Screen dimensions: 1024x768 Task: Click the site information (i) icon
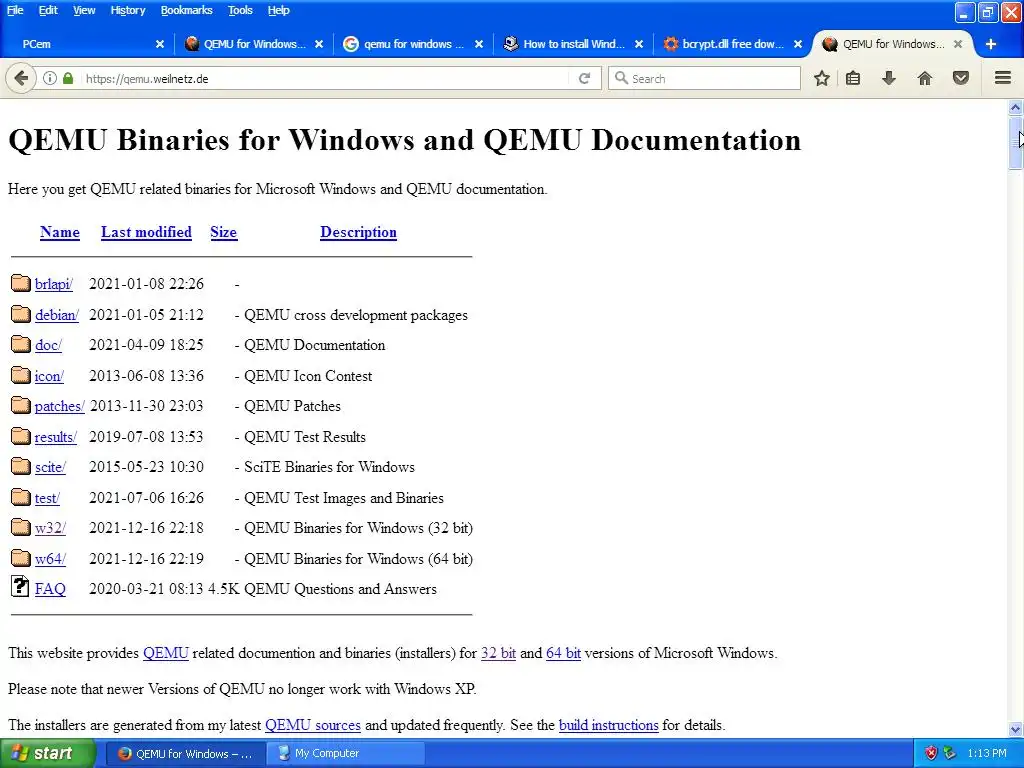pyautogui.click(x=50, y=78)
